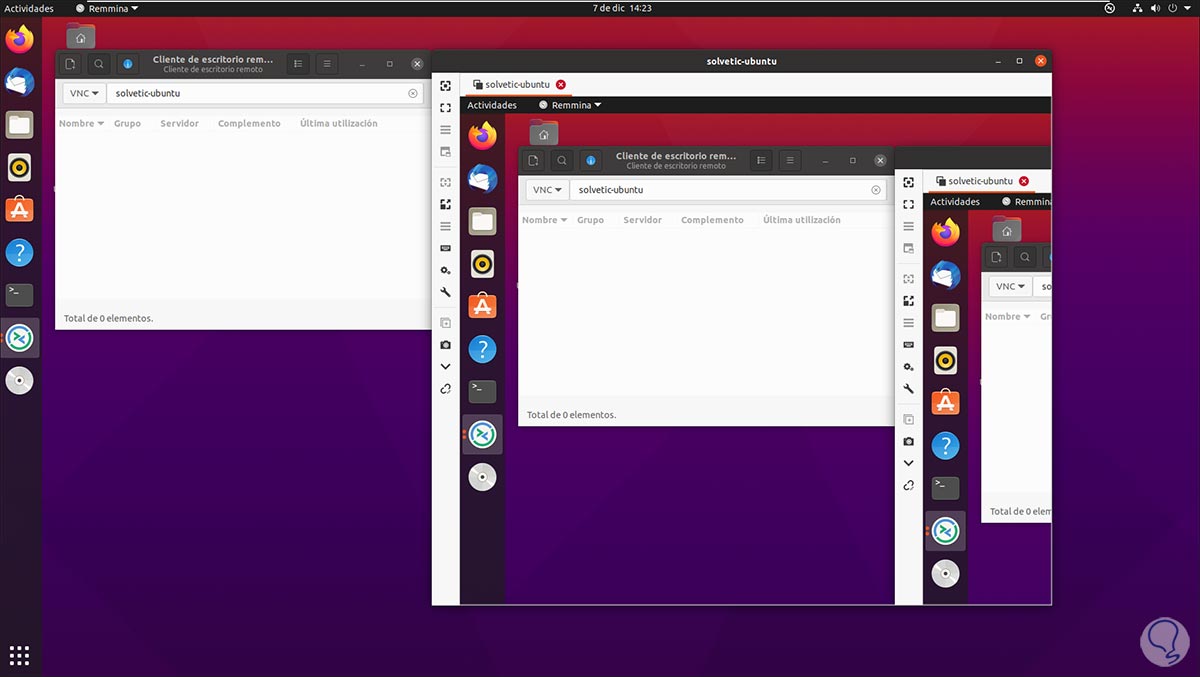This screenshot has height=677, width=1200.
Task: Click camera screenshot icon in nested session toolbar
Action: pos(908,441)
